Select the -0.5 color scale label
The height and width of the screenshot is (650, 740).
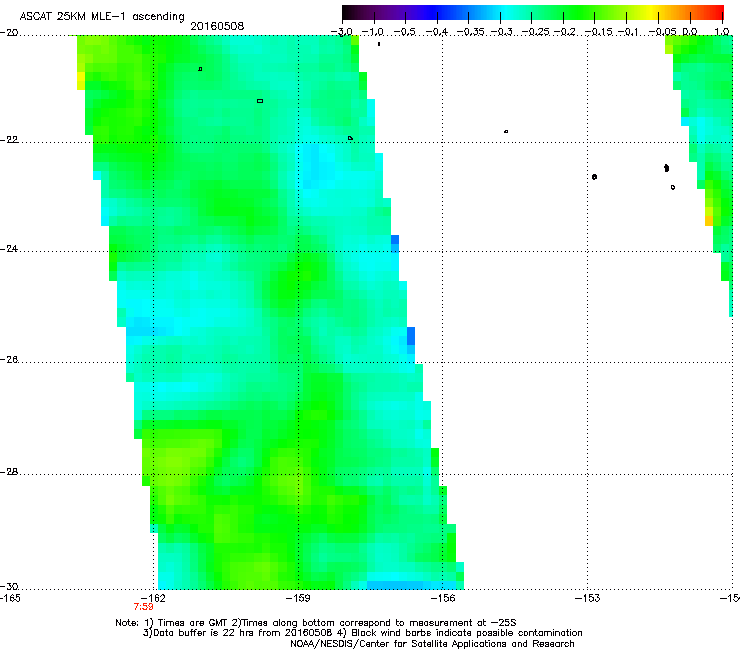(x=404, y=32)
